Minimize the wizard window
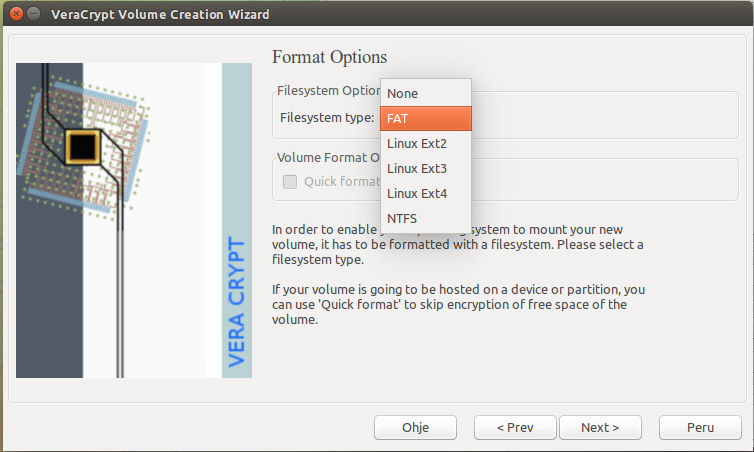This screenshot has width=754, height=452. click(32, 15)
